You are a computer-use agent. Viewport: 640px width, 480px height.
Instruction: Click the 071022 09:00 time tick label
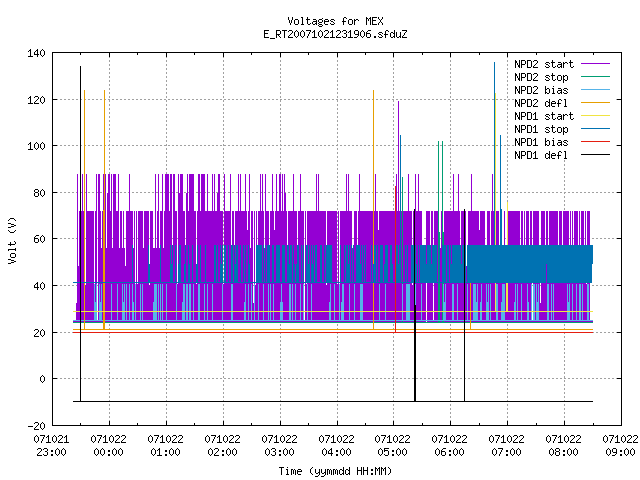[620, 446]
